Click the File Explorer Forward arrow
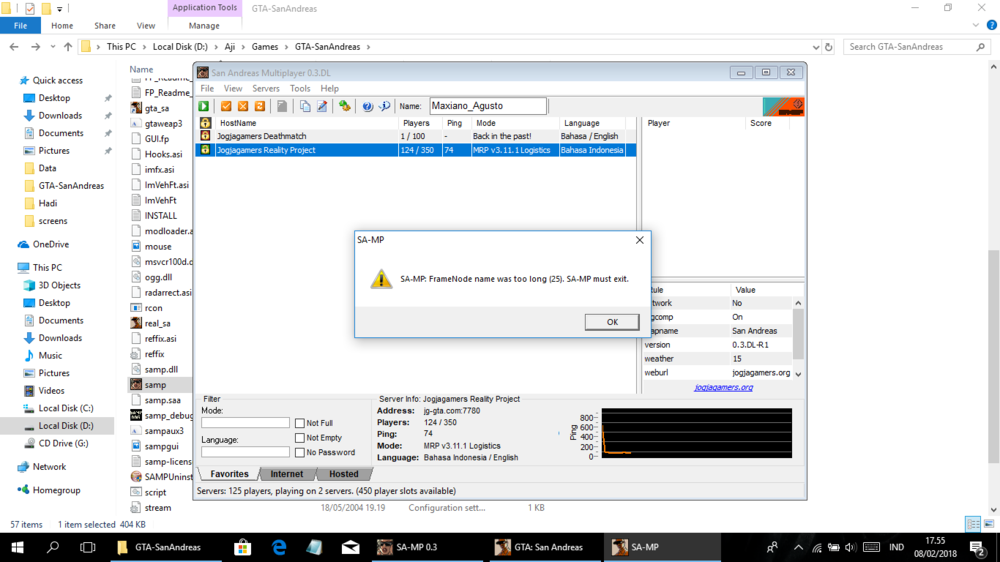The width and height of the screenshot is (1000, 562). (x=35, y=47)
